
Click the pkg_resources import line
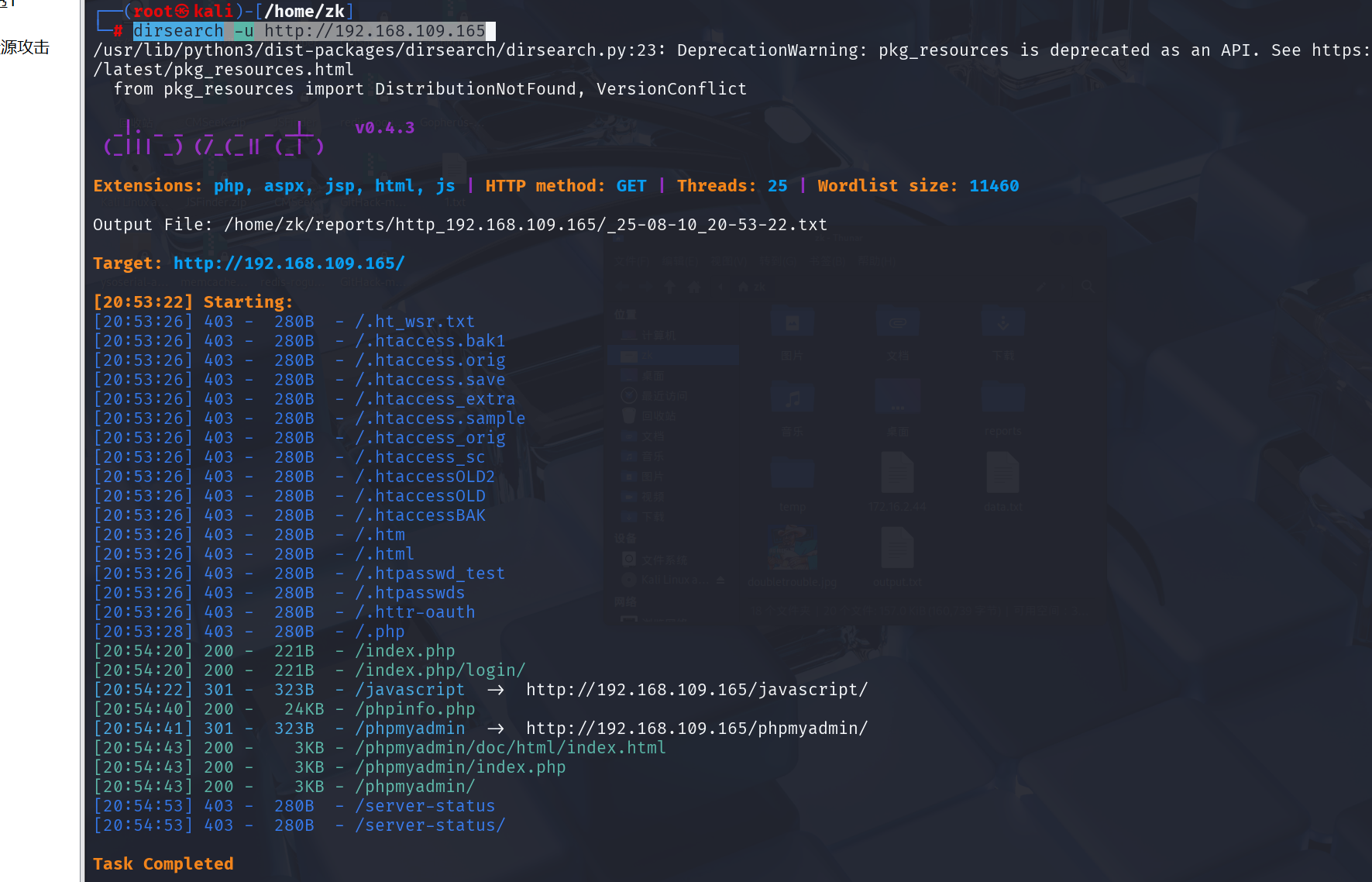click(x=430, y=89)
